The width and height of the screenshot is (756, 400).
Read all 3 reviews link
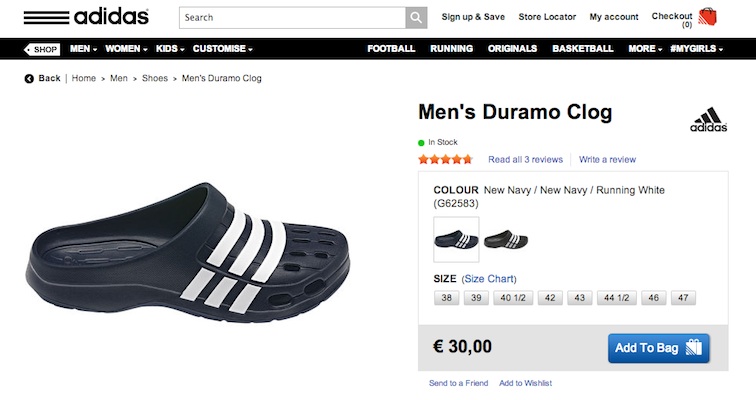point(525,160)
